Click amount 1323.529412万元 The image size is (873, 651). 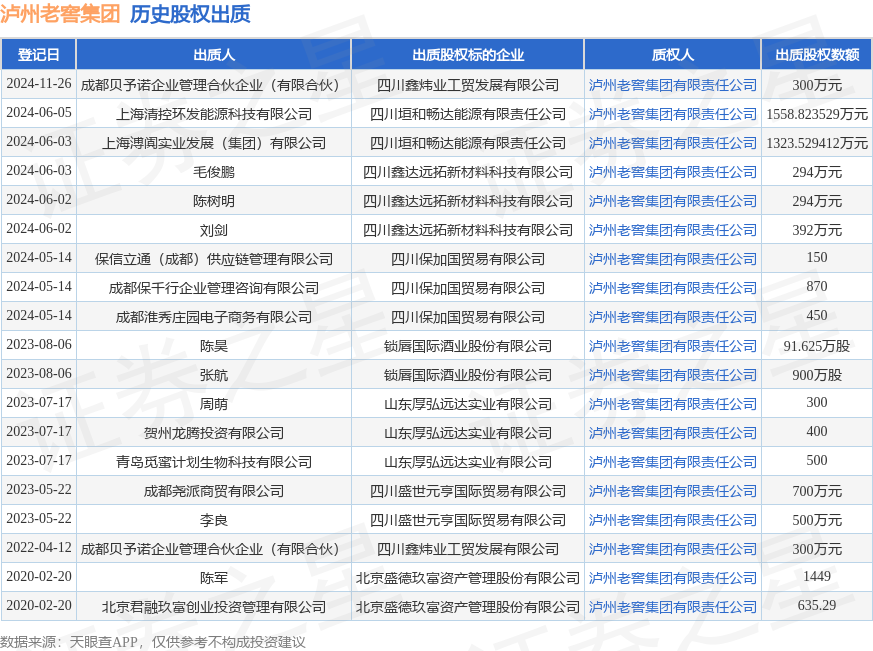817,143
